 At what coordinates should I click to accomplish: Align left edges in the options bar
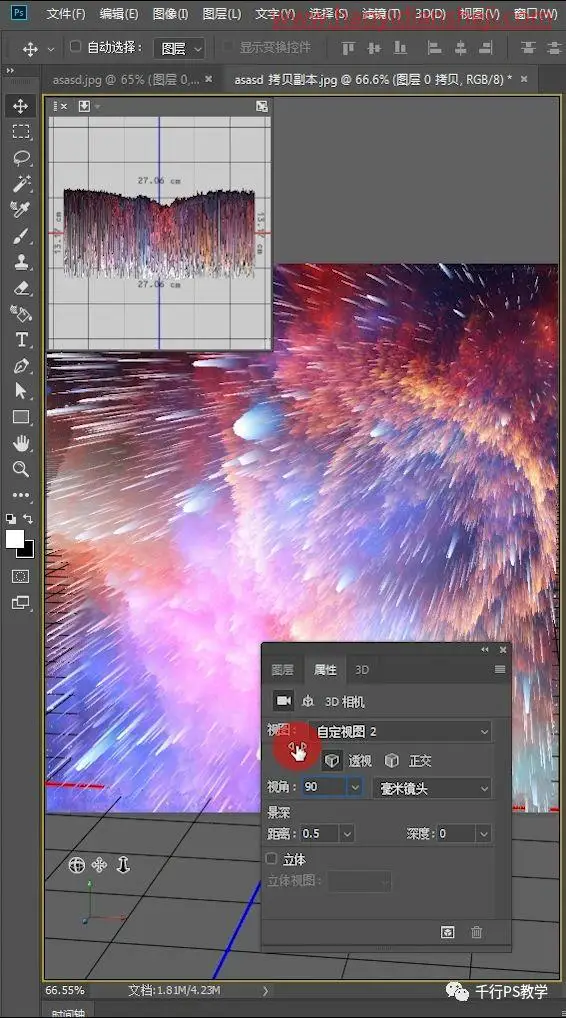[434, 47]
